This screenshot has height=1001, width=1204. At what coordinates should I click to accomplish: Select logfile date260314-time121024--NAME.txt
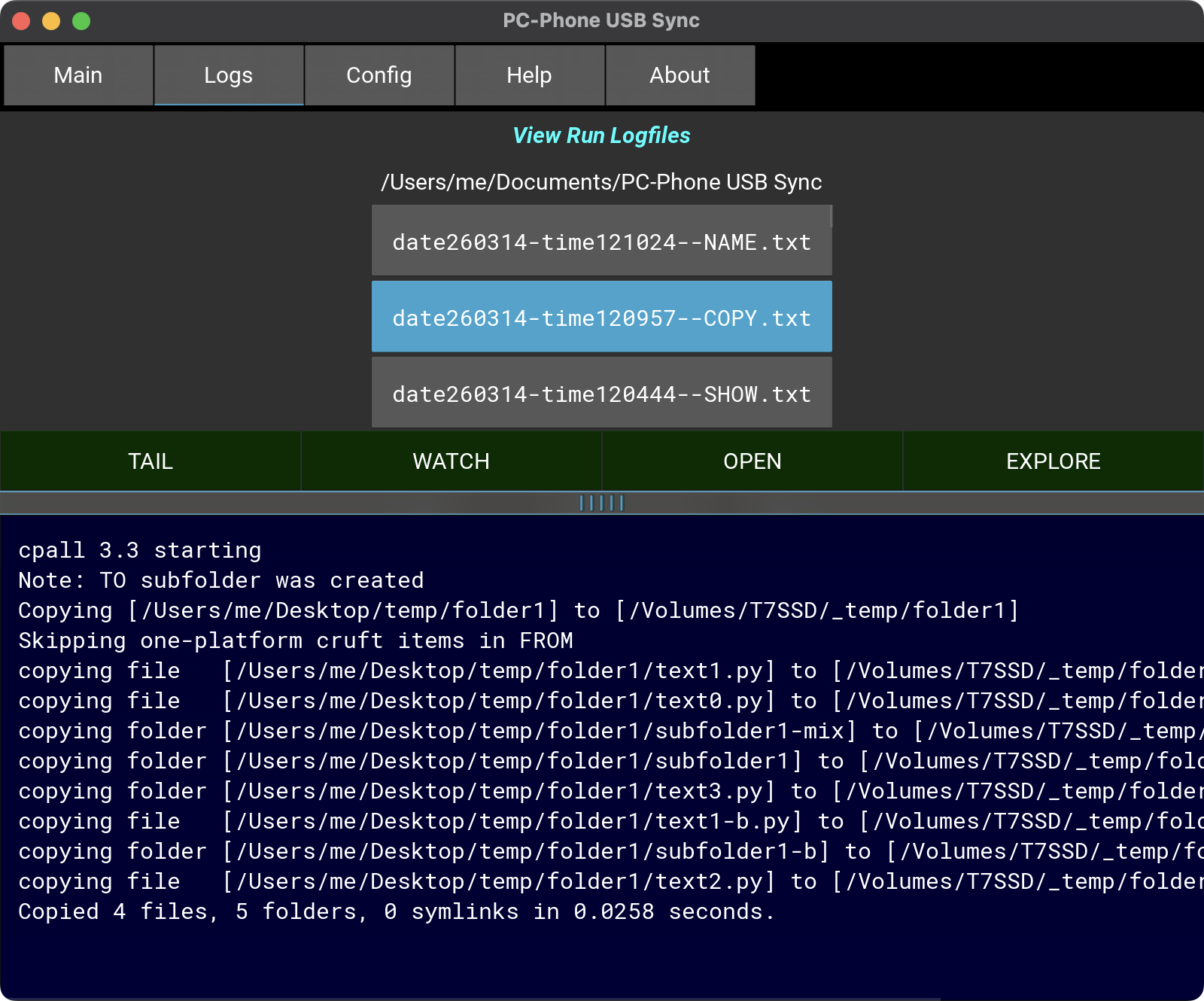pyautogui.click(x=601, y=242)
